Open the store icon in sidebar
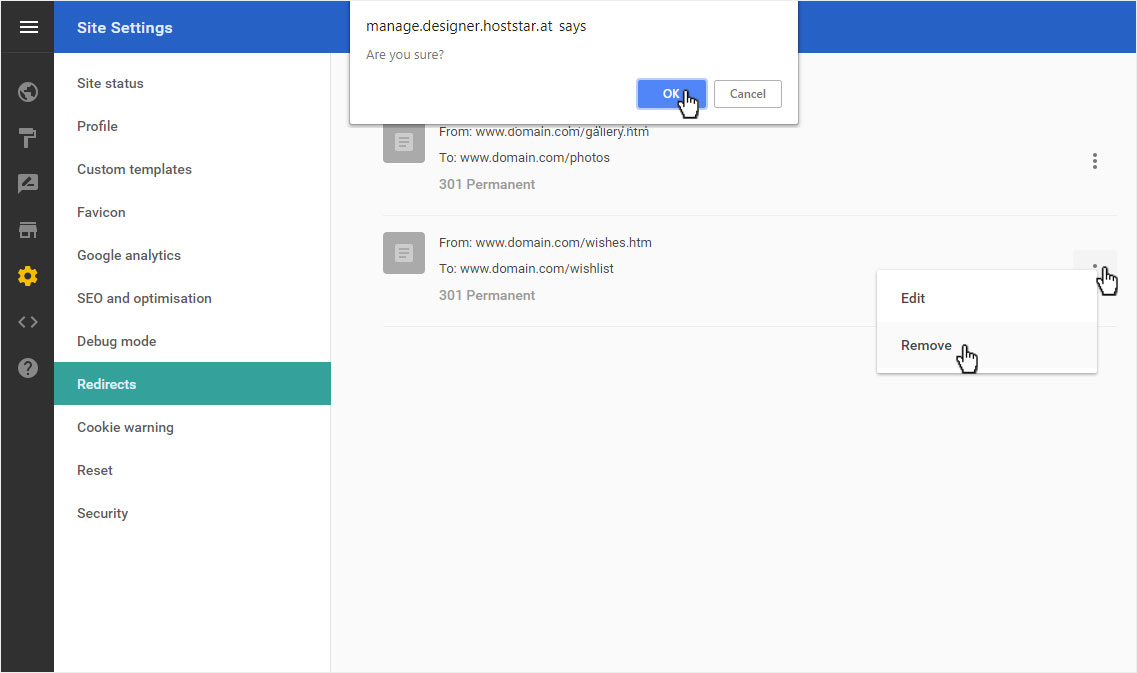1137x673 pixels. pos(28,230)
